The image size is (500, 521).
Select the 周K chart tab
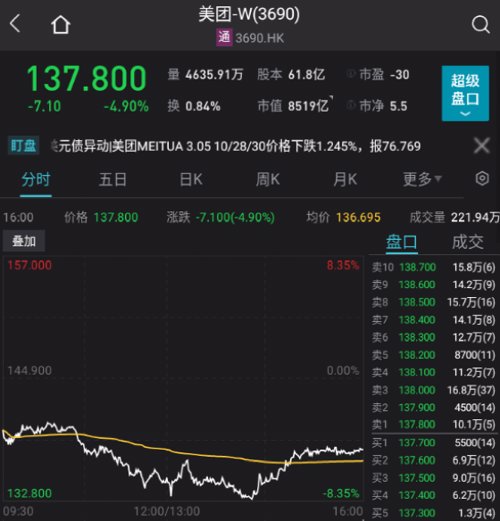tap(268, 180)
